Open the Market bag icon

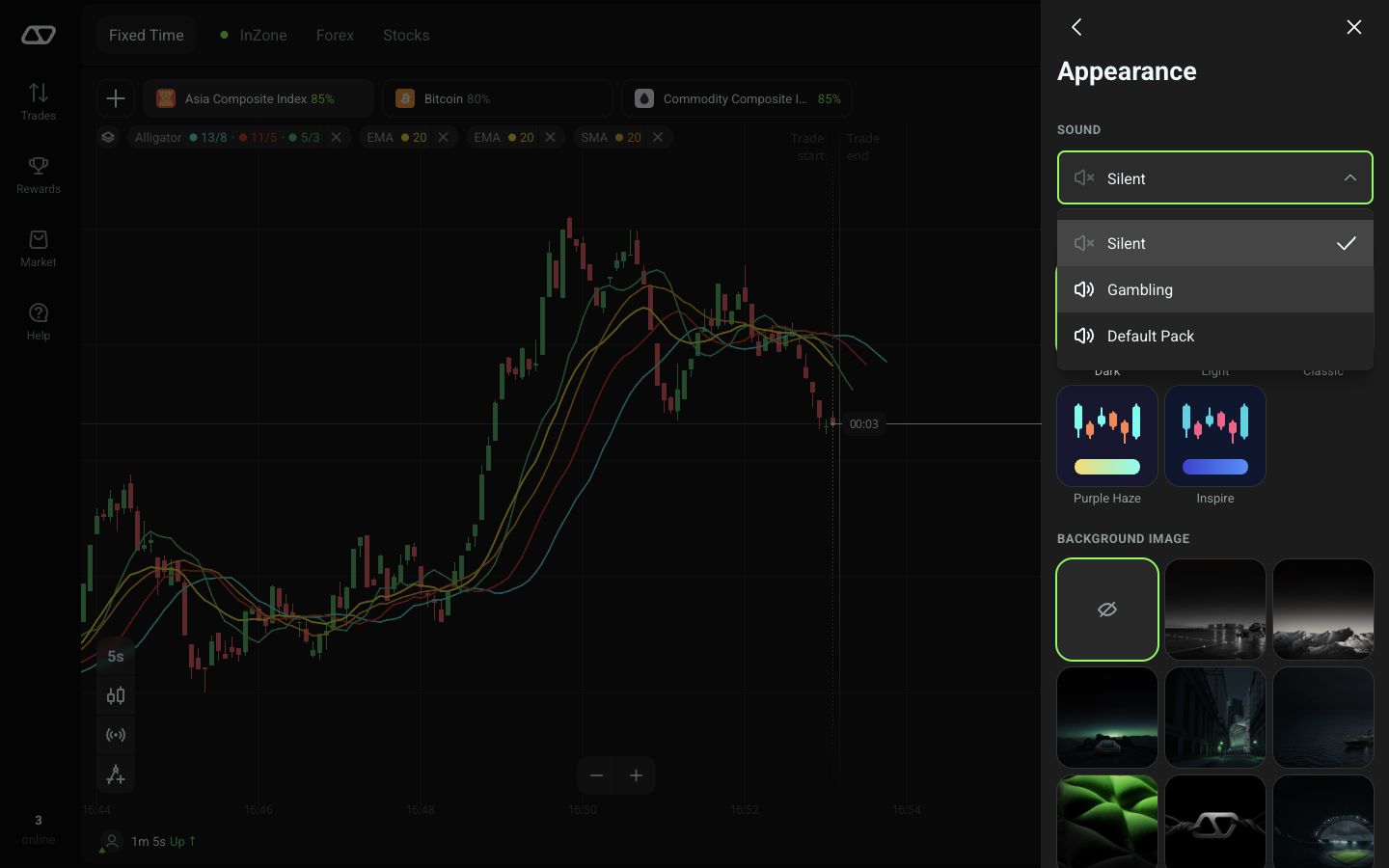(x=39, y=249)
